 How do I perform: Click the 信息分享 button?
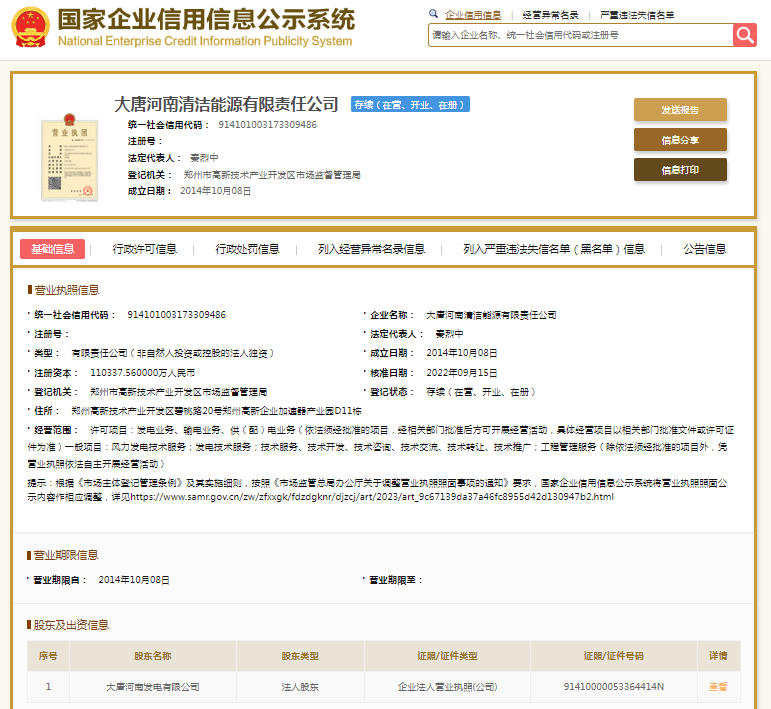[680, 140]
